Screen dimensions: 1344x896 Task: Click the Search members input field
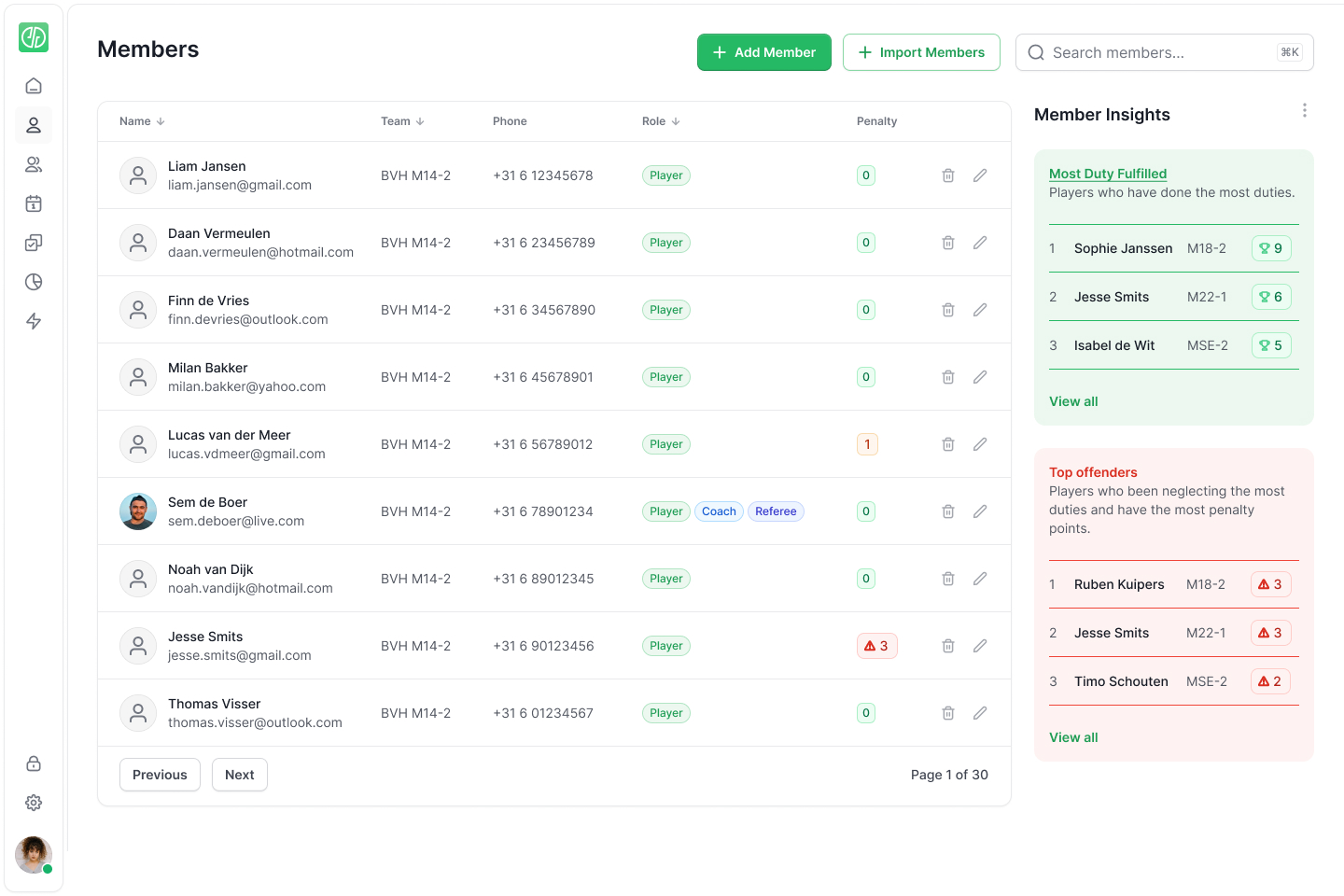(x=1157, y=52)
